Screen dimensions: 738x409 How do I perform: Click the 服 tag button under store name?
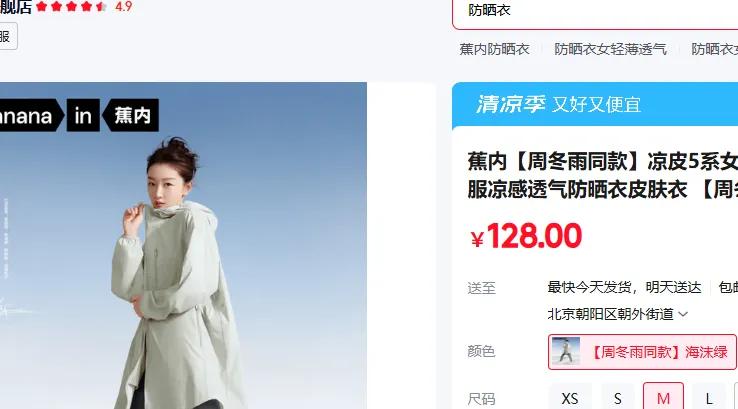coord(8,36)
